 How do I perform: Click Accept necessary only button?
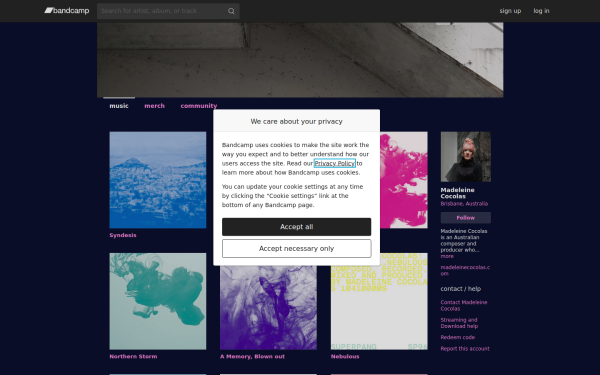pos(297,249)
